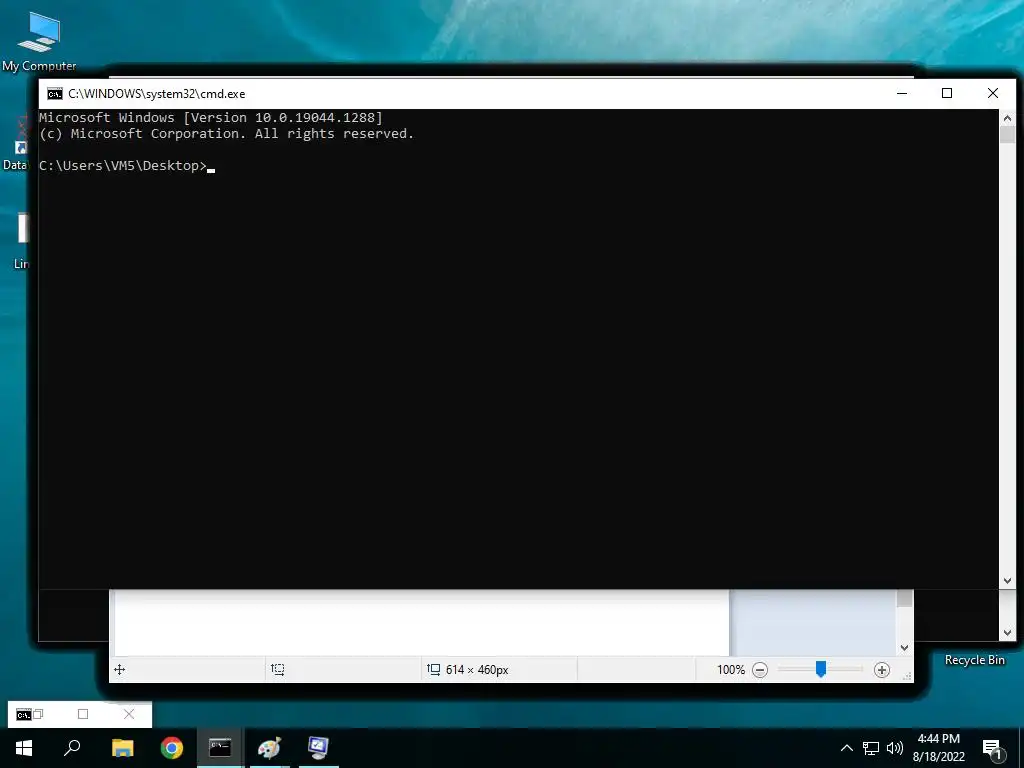Image resolution: width=1024 pixels, height=768 pixels.
Task: Click the Paint window resize grip
Action: [907, 677]
